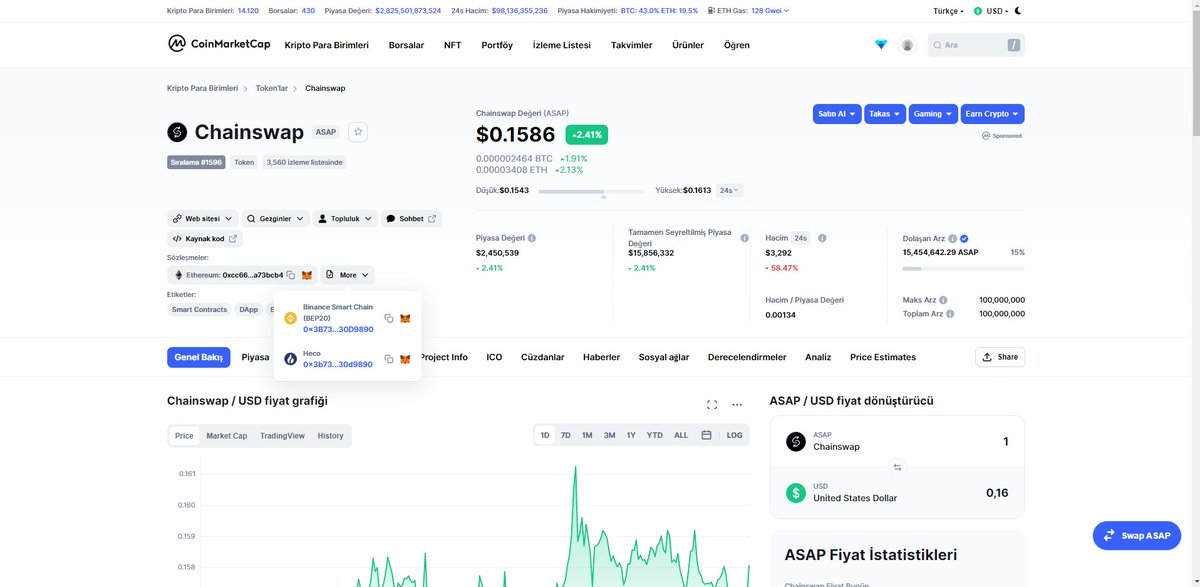The width and height of the screenshot is (1200, 587).
Task: Expand the Topluluk dropdown
Action: pyautogui.click(x=346, y=219)
